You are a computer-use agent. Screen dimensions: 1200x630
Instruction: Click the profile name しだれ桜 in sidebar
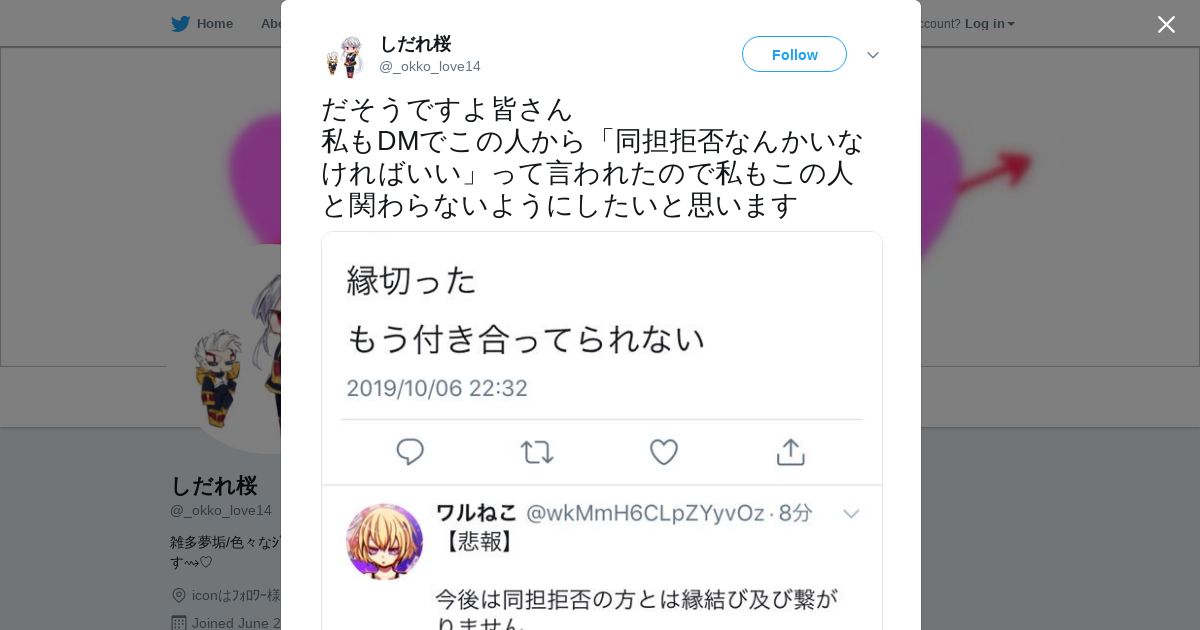(x=214, y=486)
